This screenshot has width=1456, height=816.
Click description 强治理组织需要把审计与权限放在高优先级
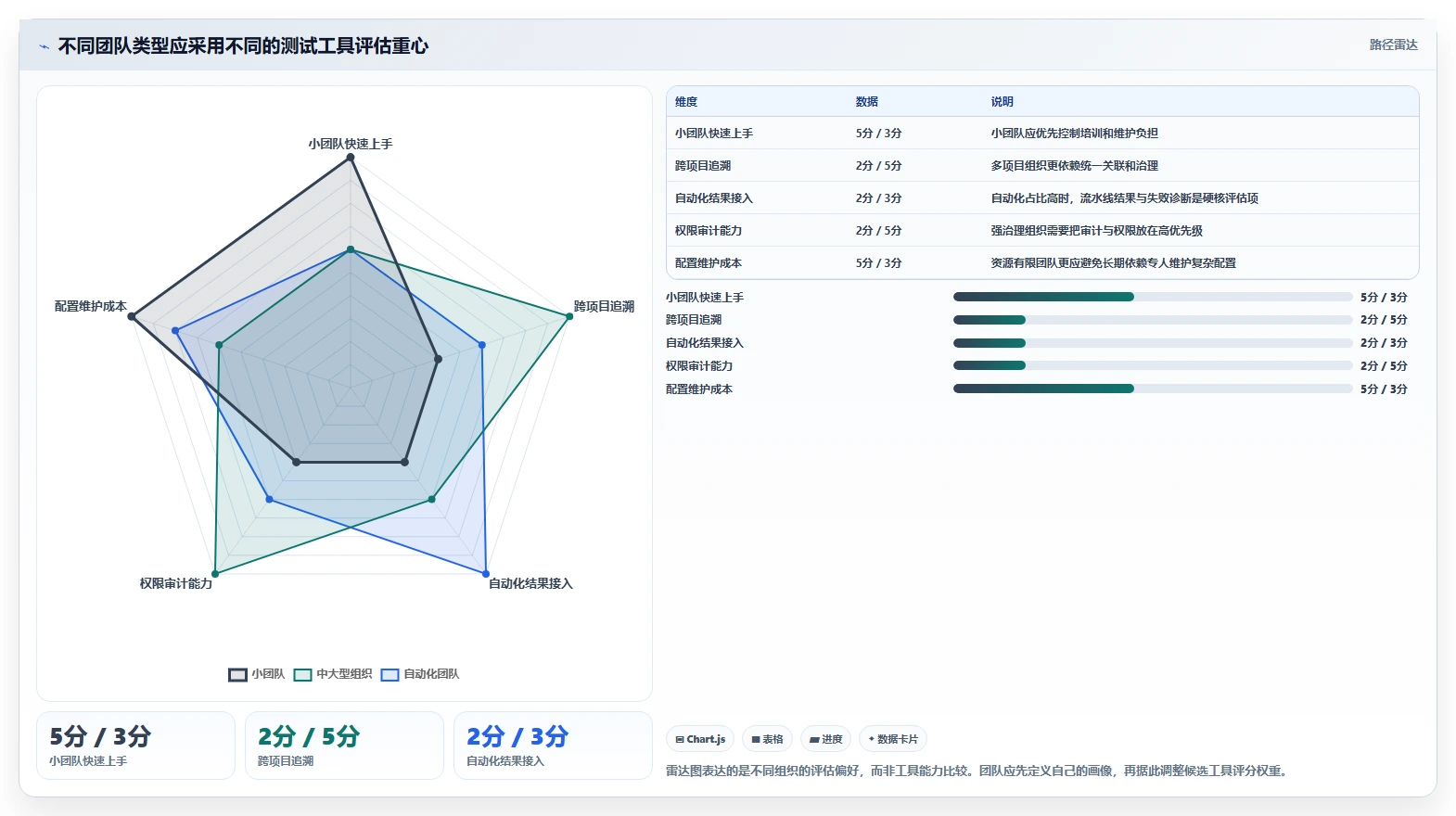pyautogui.click(x=1097, y=231)
